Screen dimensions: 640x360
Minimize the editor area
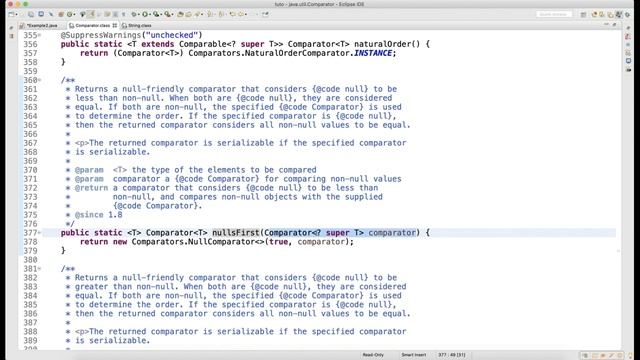(606, 24)
